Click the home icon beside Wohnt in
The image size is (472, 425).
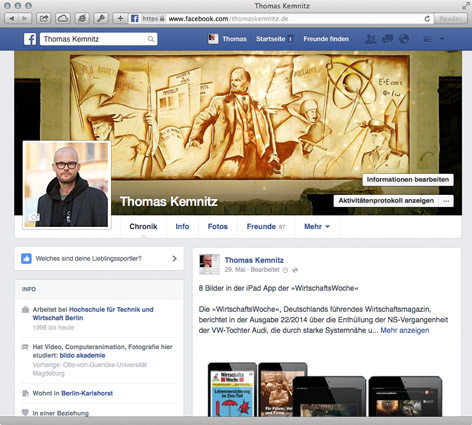[x=25, y=393]
